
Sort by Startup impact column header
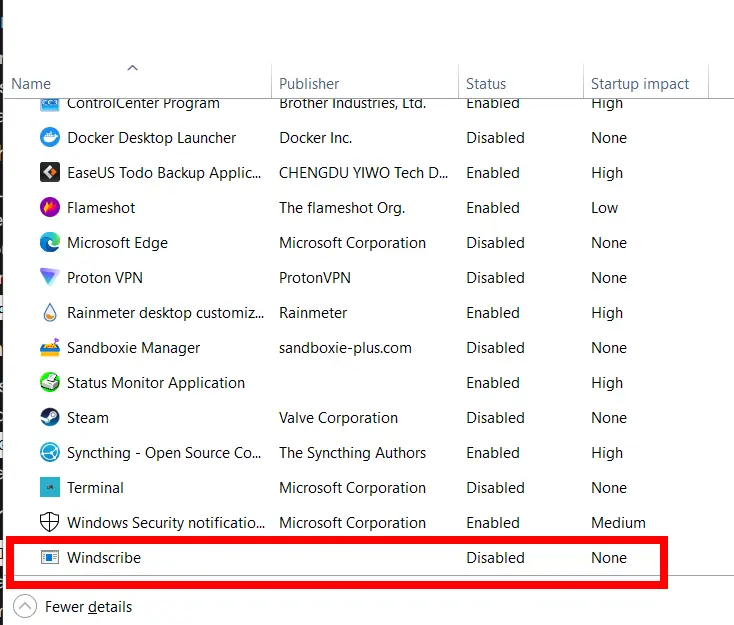pyautogui.click(x=640, y=84)
